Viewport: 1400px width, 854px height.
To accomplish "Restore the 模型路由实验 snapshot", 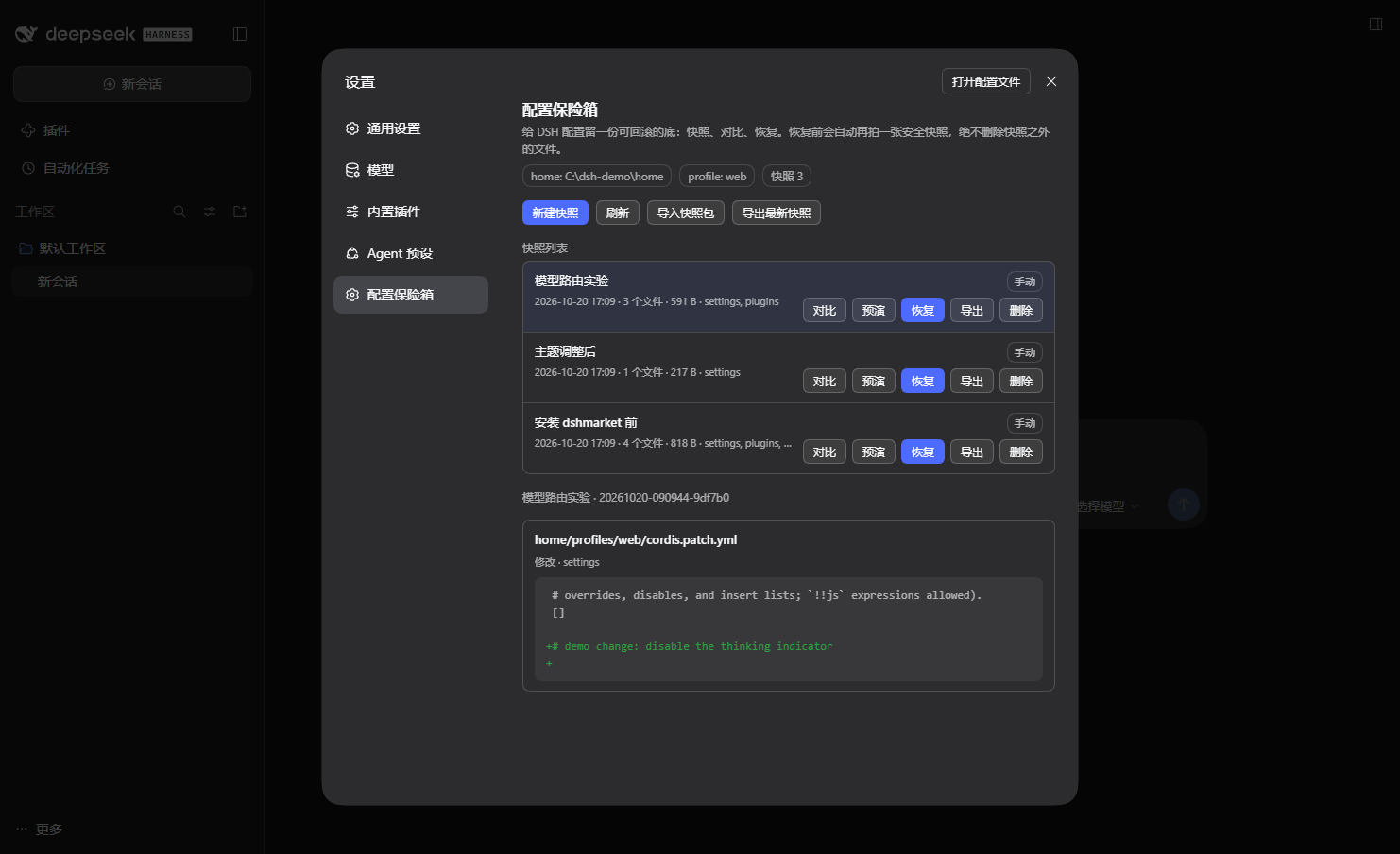I will pyautogui.click(x=923, y=310).
